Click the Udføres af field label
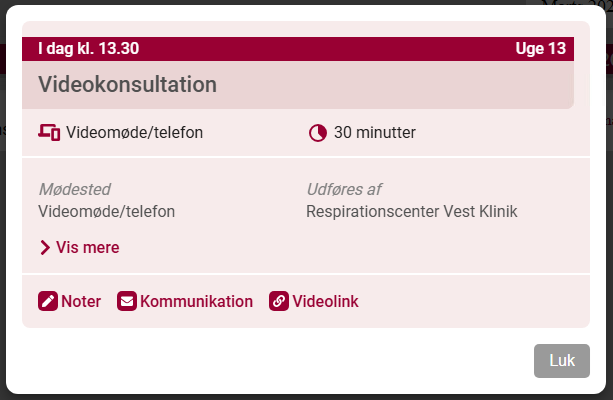This screenshot has height=400, width=613. pyautogui.click(x=344, y=189)
